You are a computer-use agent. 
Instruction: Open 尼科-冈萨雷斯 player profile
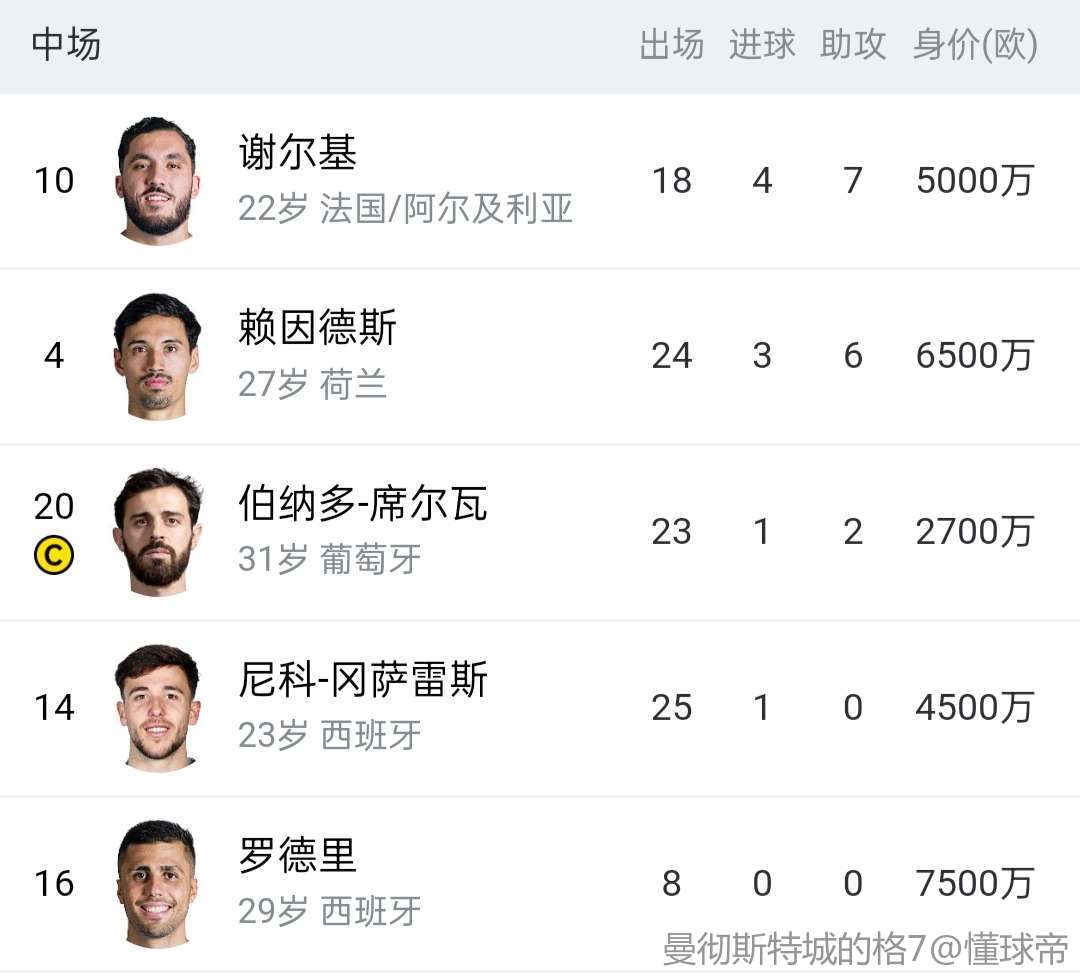tap(363, 680)
